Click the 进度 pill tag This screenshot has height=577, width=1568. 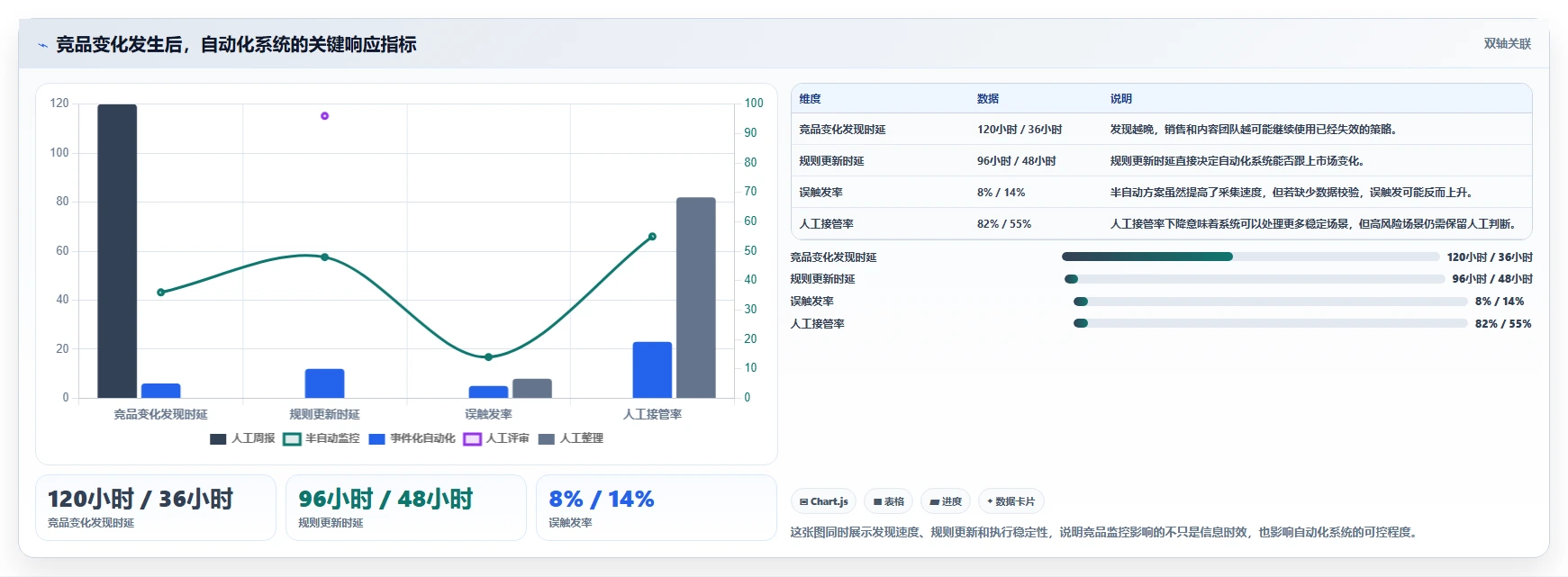[x=946, y=501]
